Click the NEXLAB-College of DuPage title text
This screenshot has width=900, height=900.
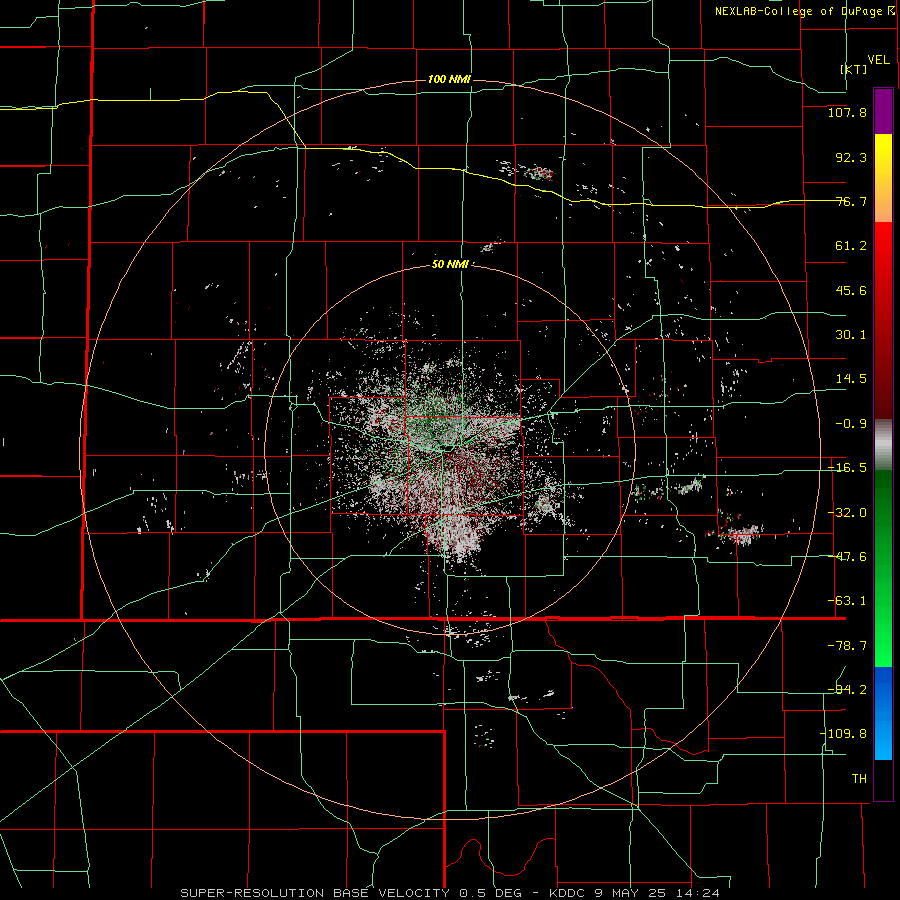(x=799, y=11)
